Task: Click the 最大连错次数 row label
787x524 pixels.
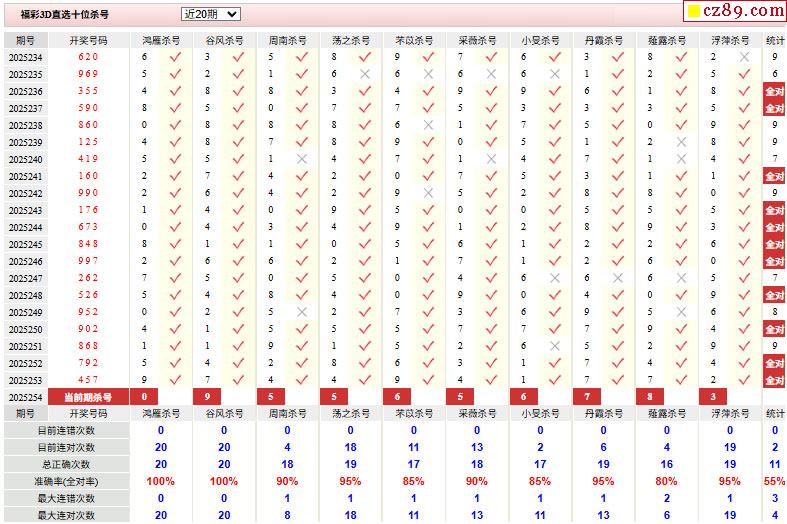Action: (x=66, y=498)
